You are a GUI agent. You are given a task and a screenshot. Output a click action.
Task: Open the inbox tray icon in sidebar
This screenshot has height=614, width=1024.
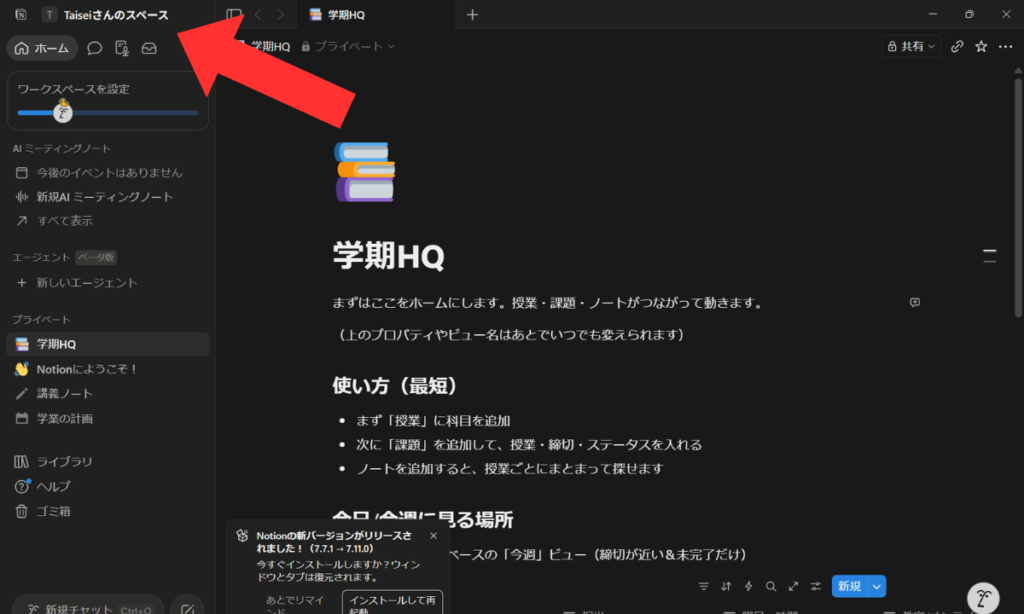(x=149, y=48)
